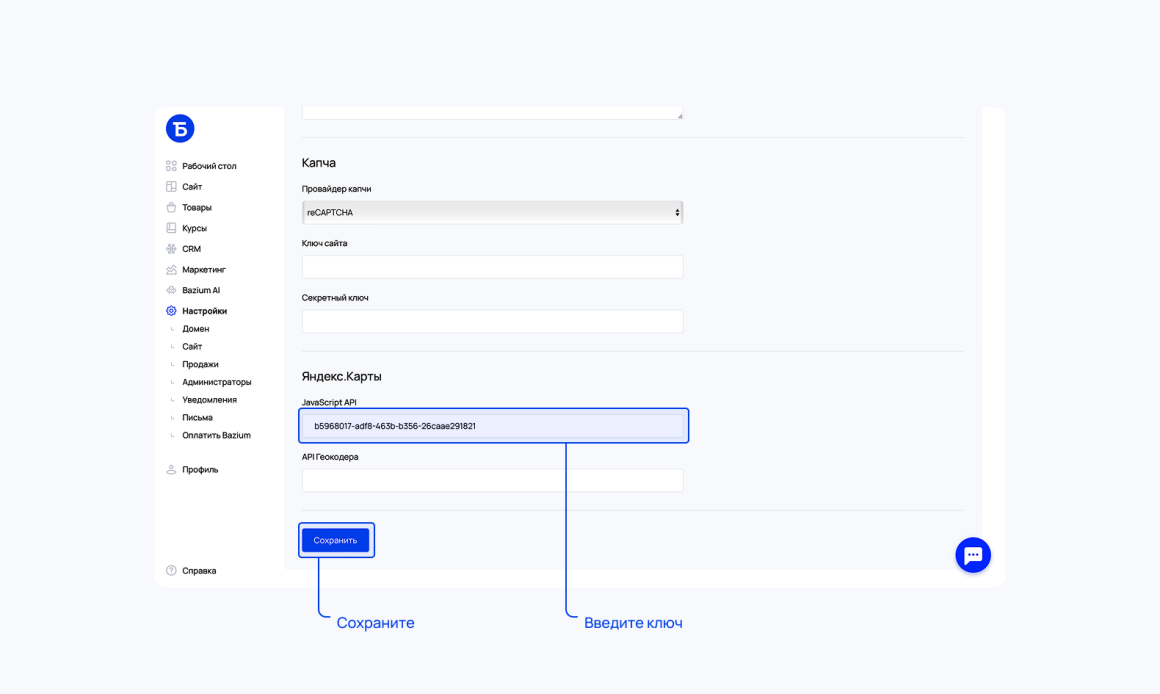
Task: Click the Сохранить button
Action: tap(335, 540)
